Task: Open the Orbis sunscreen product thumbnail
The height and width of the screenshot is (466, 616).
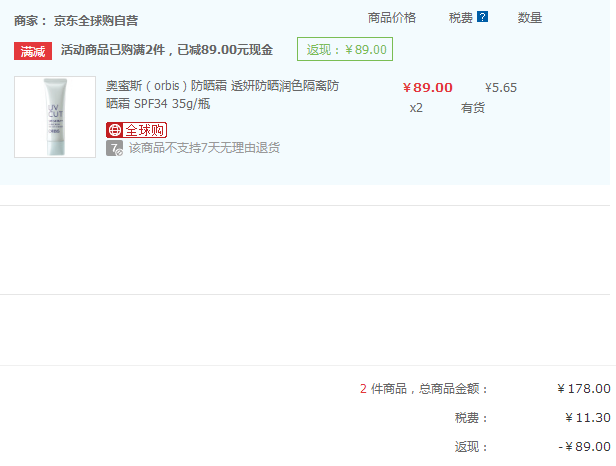Action: click(x=55, y=117)
